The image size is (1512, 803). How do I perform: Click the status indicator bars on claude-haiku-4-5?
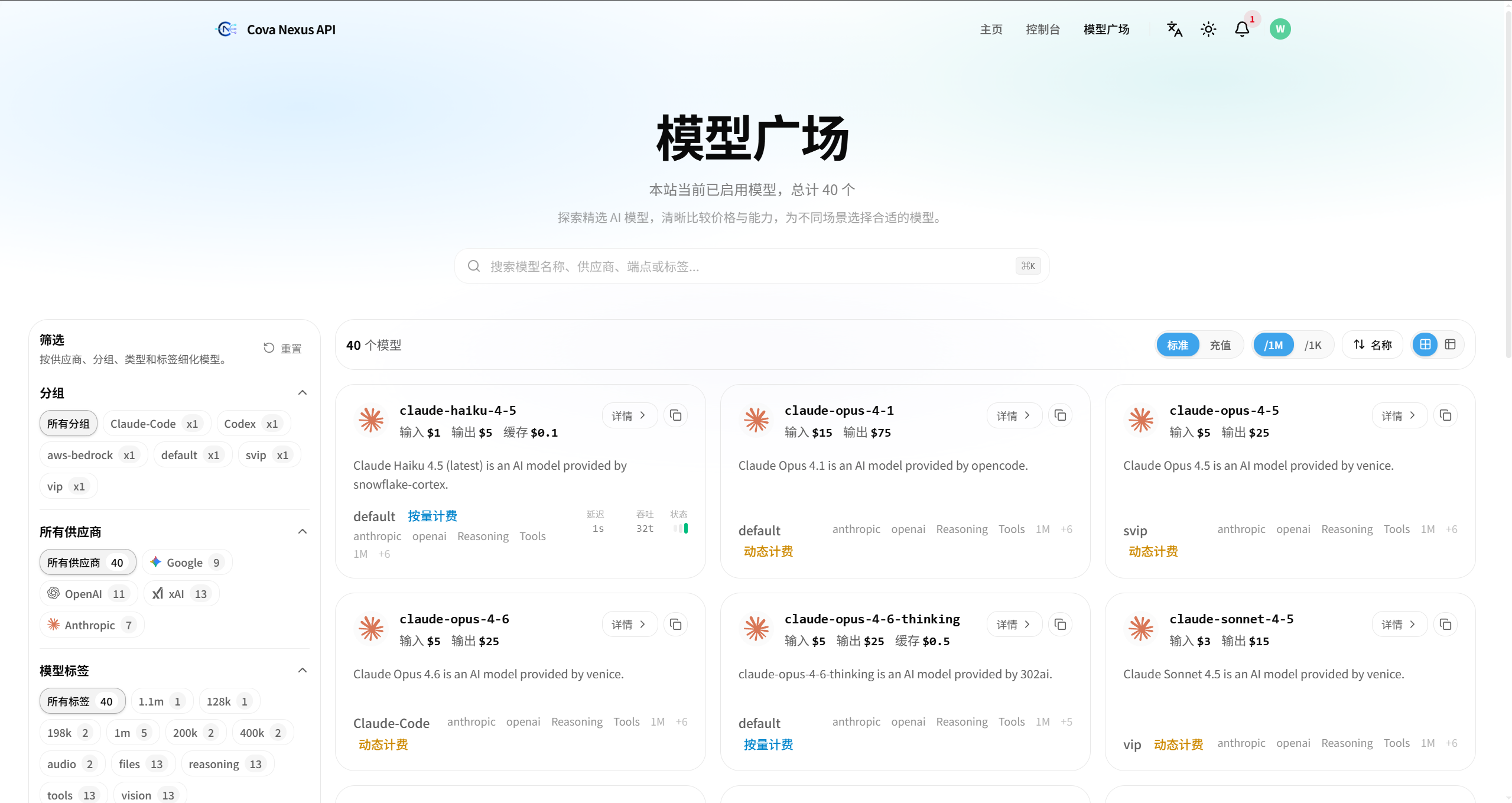(x=680, y=528)
